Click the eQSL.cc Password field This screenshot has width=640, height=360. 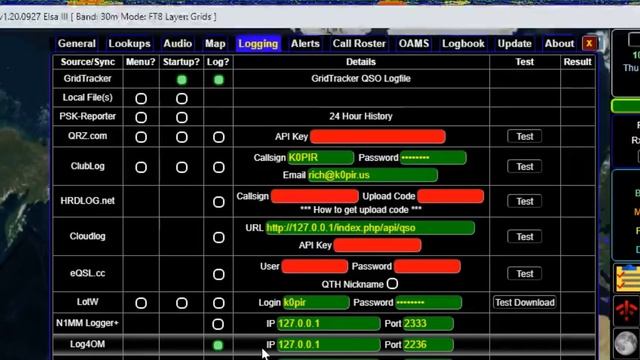(x=427, y=267)
